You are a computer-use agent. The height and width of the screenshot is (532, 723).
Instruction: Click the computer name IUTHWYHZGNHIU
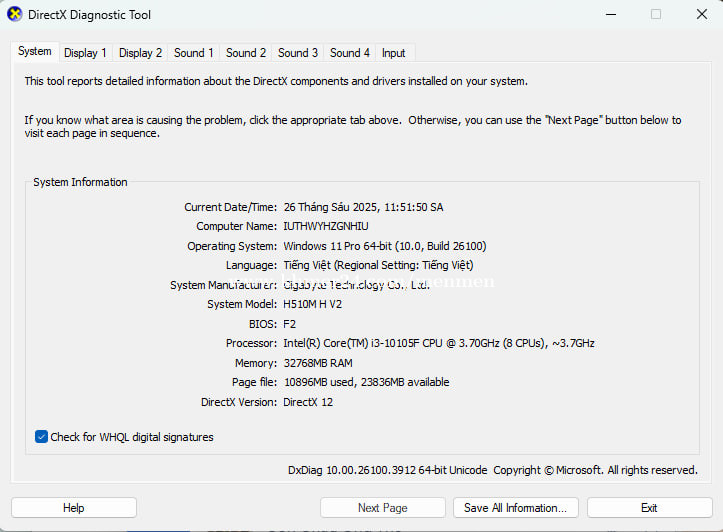click(x=326, y=226)
